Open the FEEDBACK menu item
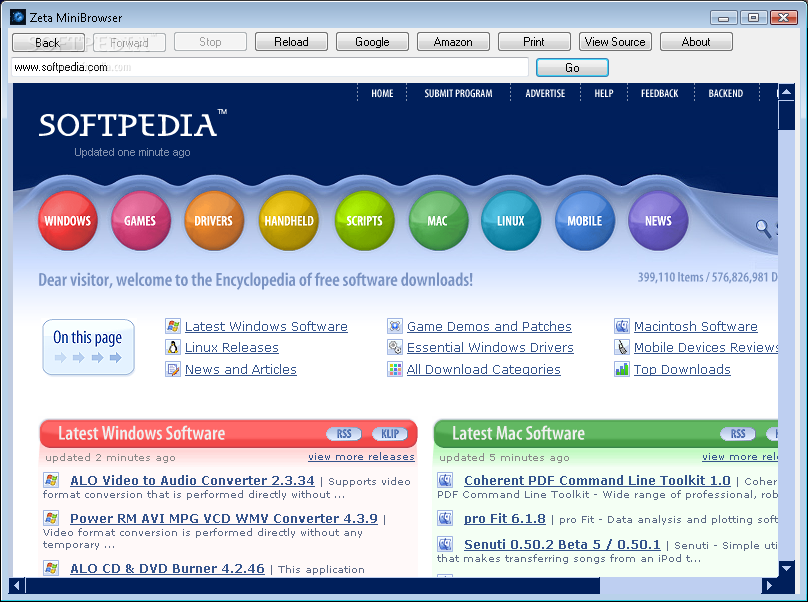This screenshot has width=808, height=602. pyautogui.click(x=660, y=93)
